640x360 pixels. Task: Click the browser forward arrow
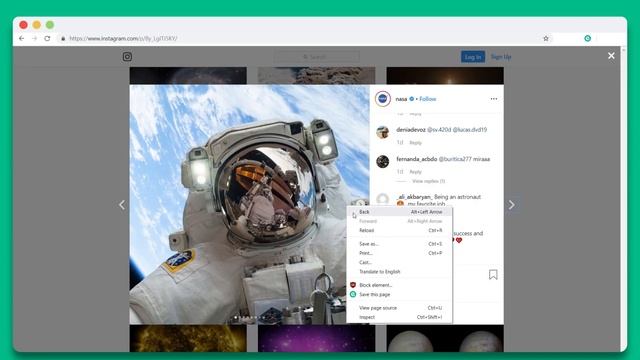point(35,38)
